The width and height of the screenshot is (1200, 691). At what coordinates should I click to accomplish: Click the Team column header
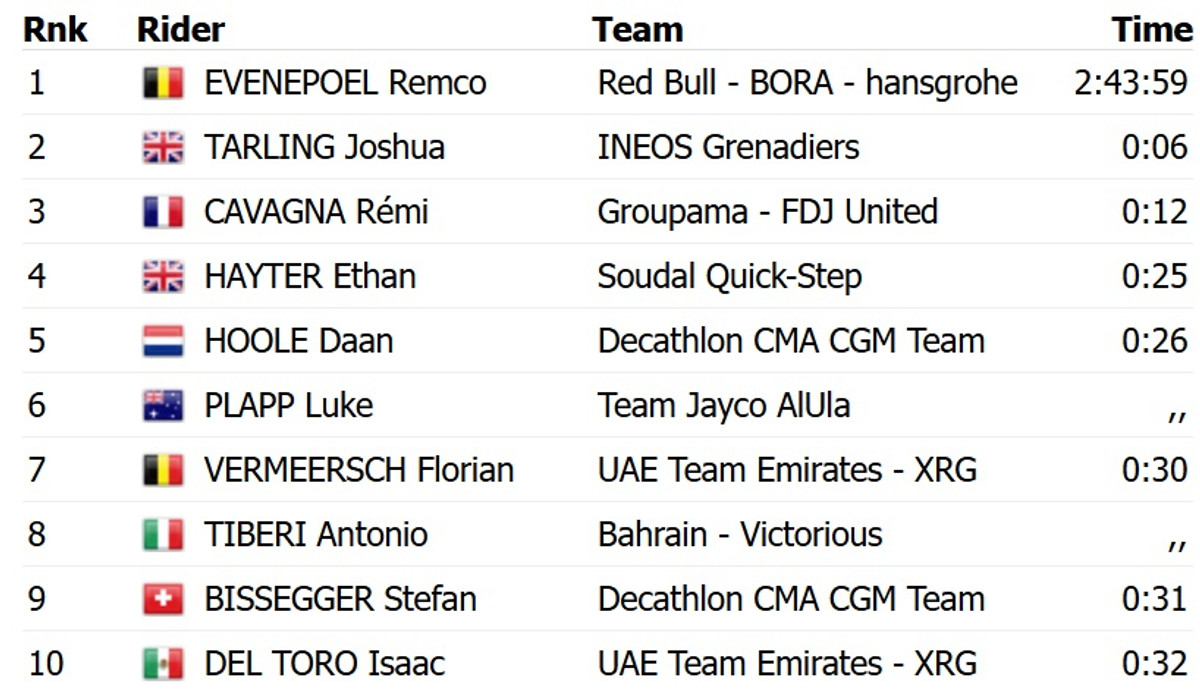[637, 30]
